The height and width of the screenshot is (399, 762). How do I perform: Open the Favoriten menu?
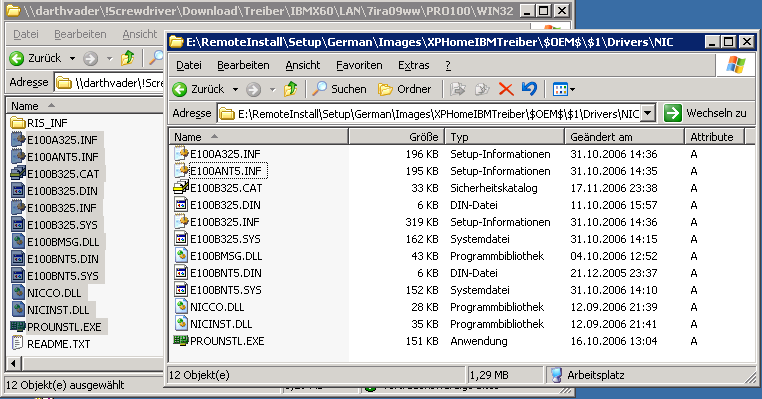coord(359,65)
